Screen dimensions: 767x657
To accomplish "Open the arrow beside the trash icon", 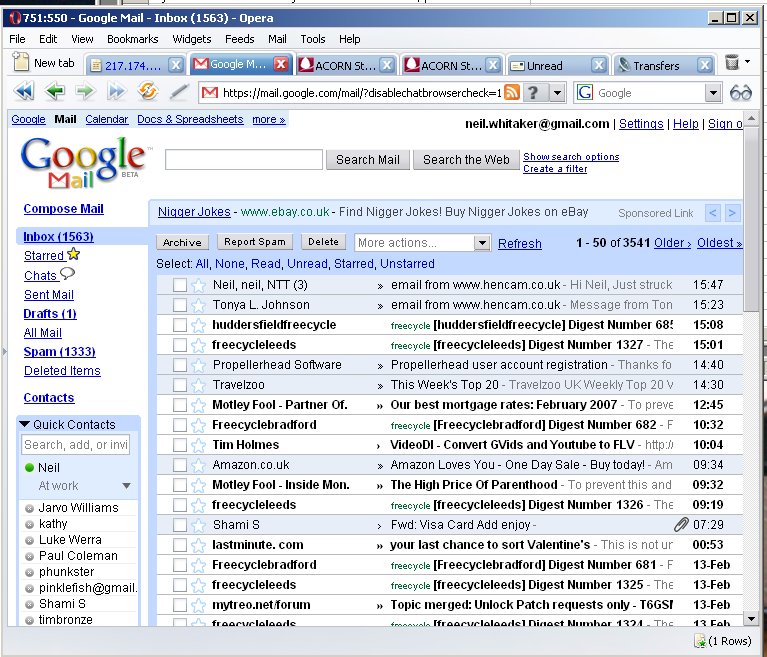I will pyautogui.click(x=747, y=62).
